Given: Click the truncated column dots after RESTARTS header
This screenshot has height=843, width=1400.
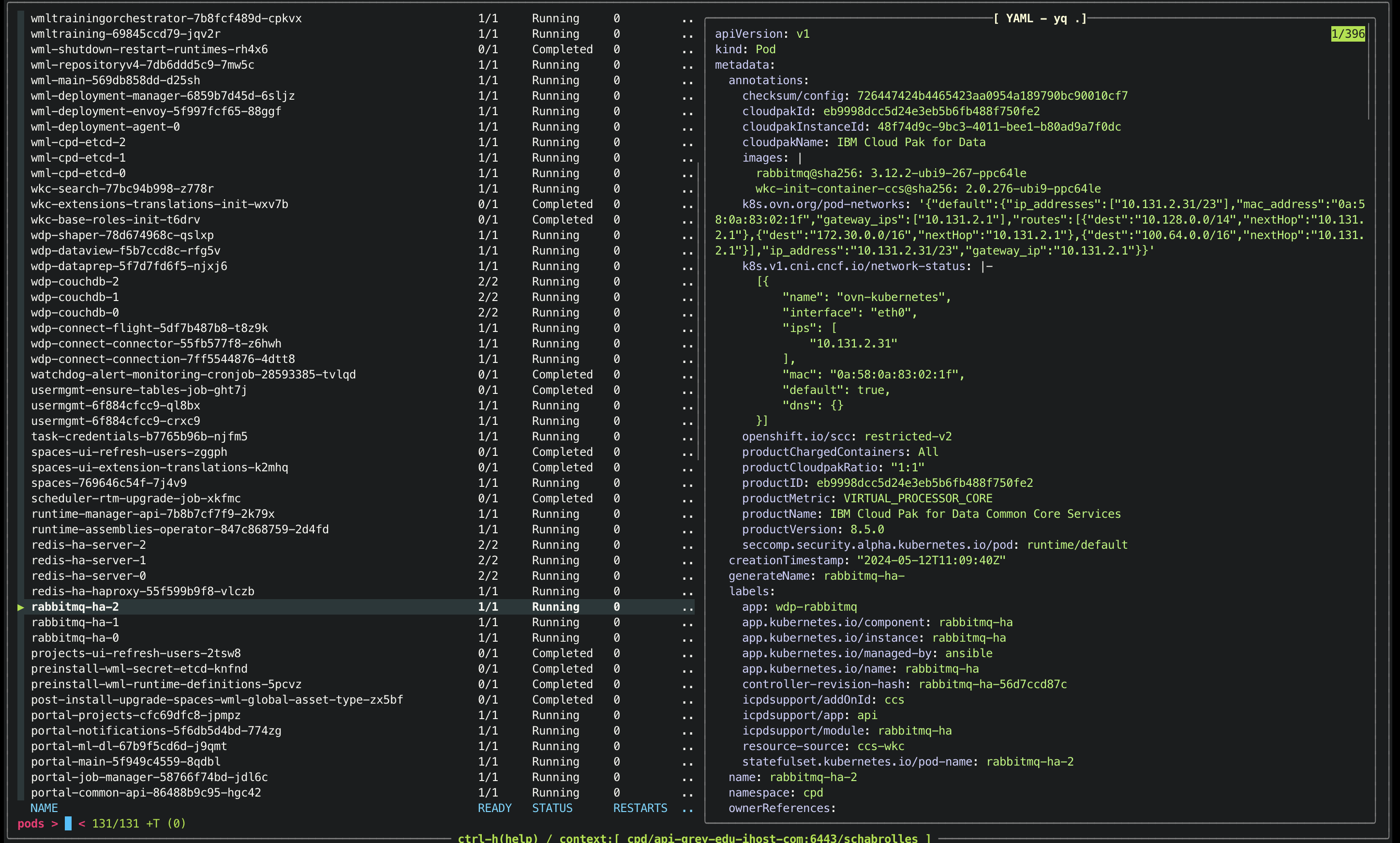Looking at the screenshot, I should [687, 808].
